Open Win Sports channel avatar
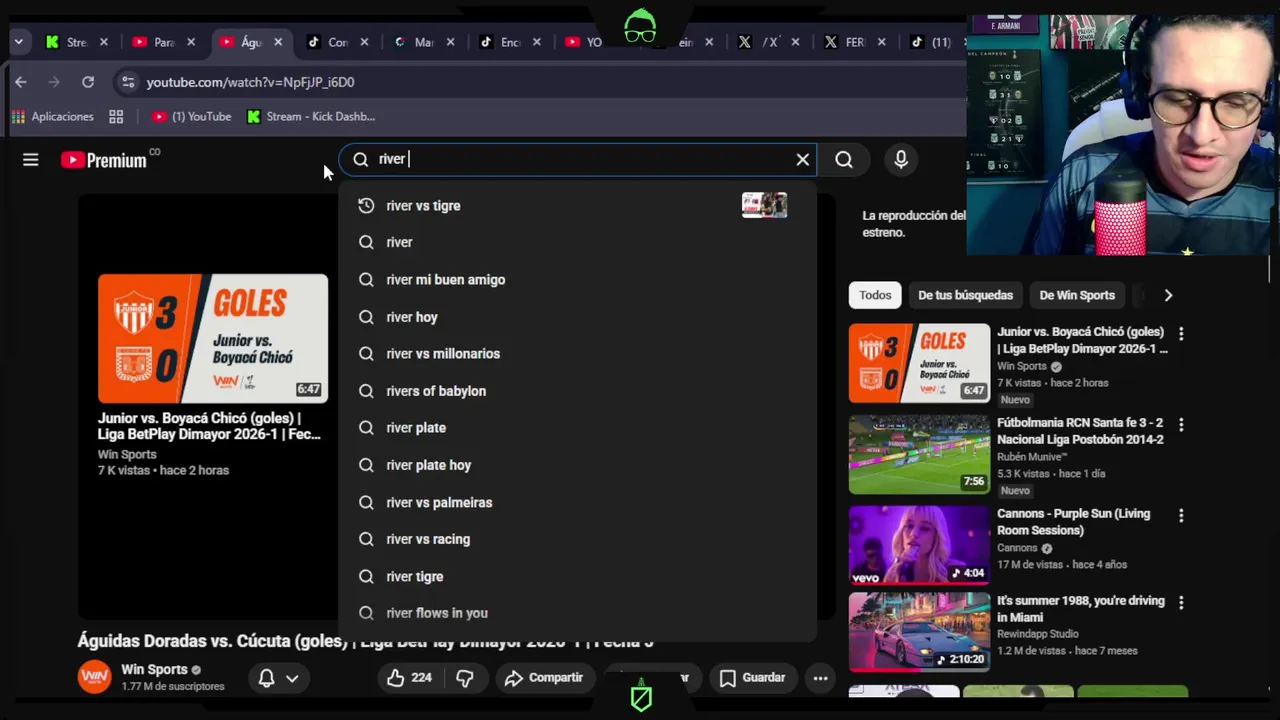Viewport: 1280px width, 720px height. tap(94, 677)
